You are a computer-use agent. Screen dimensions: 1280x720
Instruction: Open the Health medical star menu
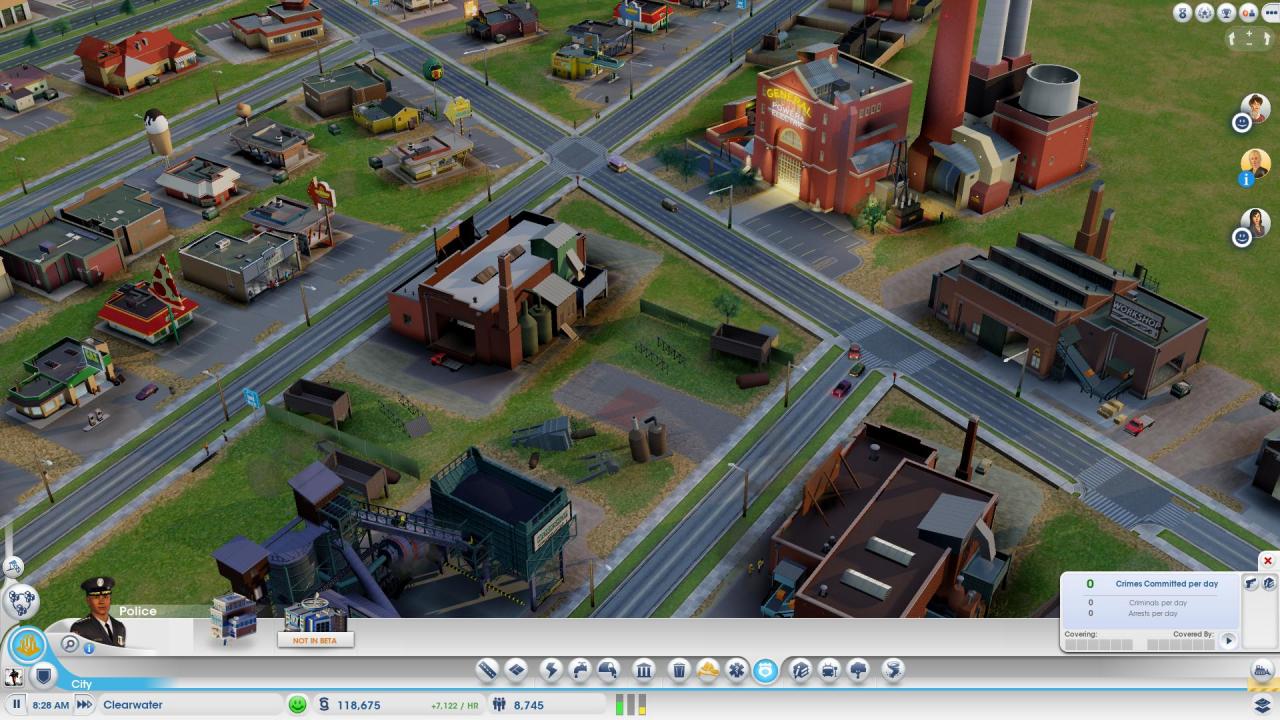click(736, 670)
